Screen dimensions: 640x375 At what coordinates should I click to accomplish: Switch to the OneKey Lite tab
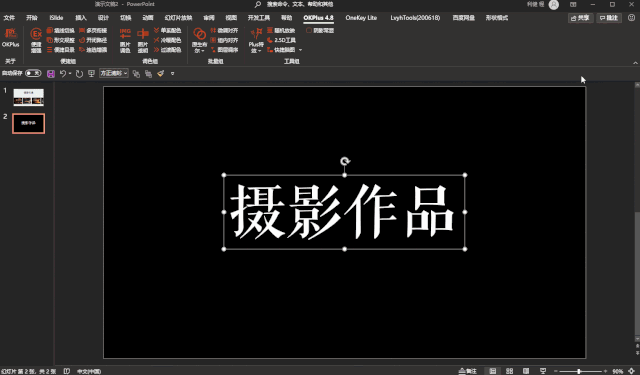click(361, 18)
